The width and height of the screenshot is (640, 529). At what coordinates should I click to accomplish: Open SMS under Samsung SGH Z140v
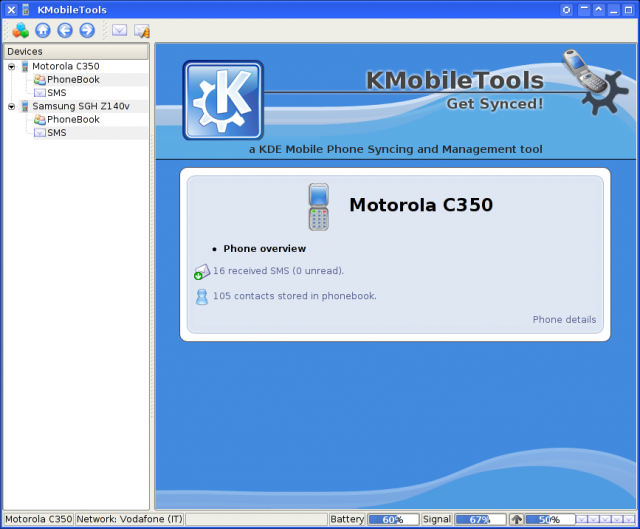57,133
